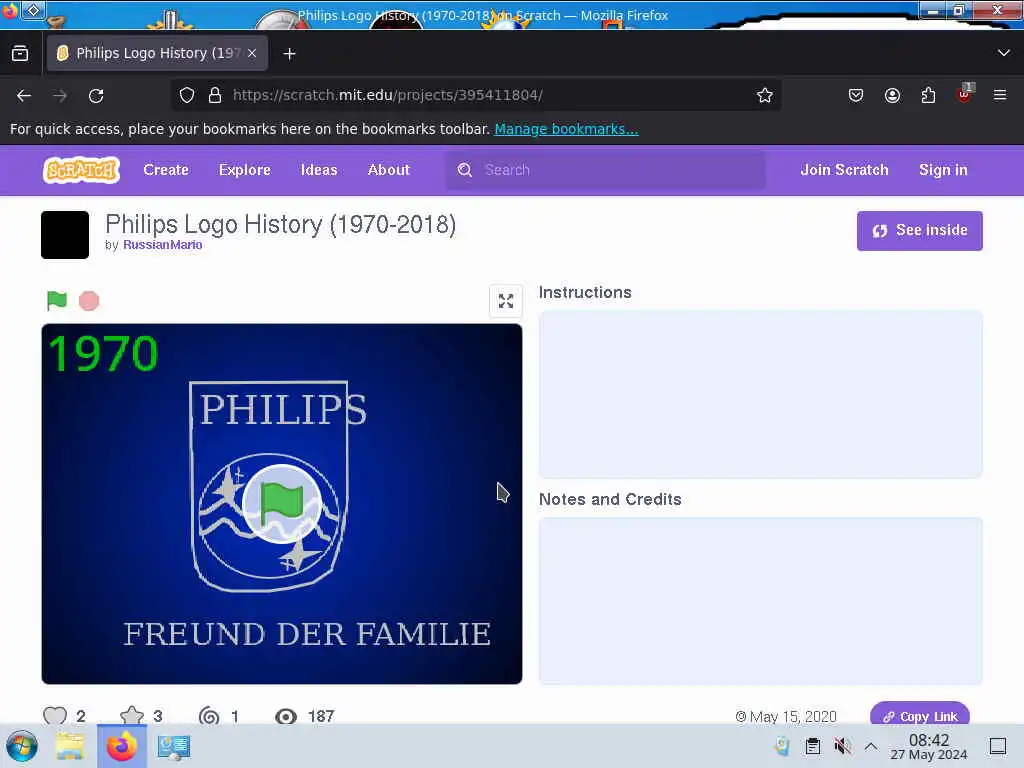The height and width of the screenshot is (768, 1024).
Task: Click the show desktop button in the tray
Action: [998, 746]
